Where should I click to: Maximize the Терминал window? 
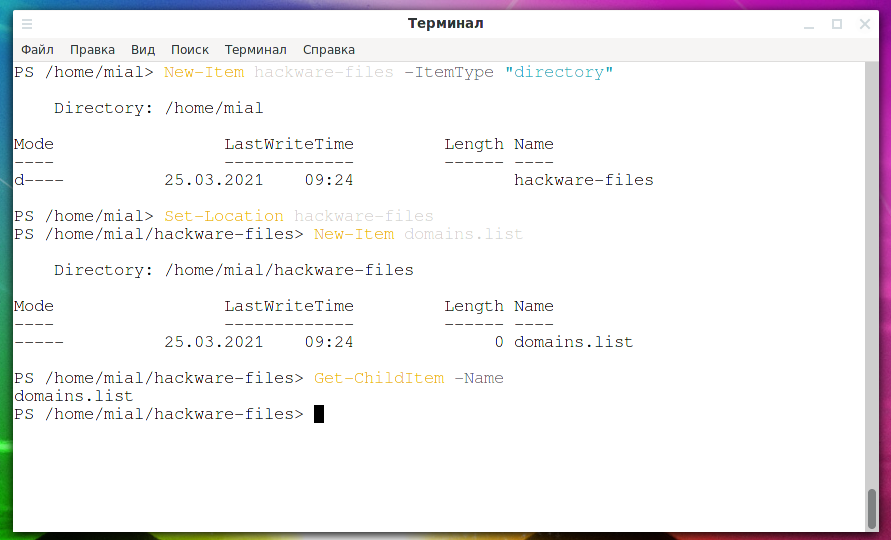click(x=836, y=24)
